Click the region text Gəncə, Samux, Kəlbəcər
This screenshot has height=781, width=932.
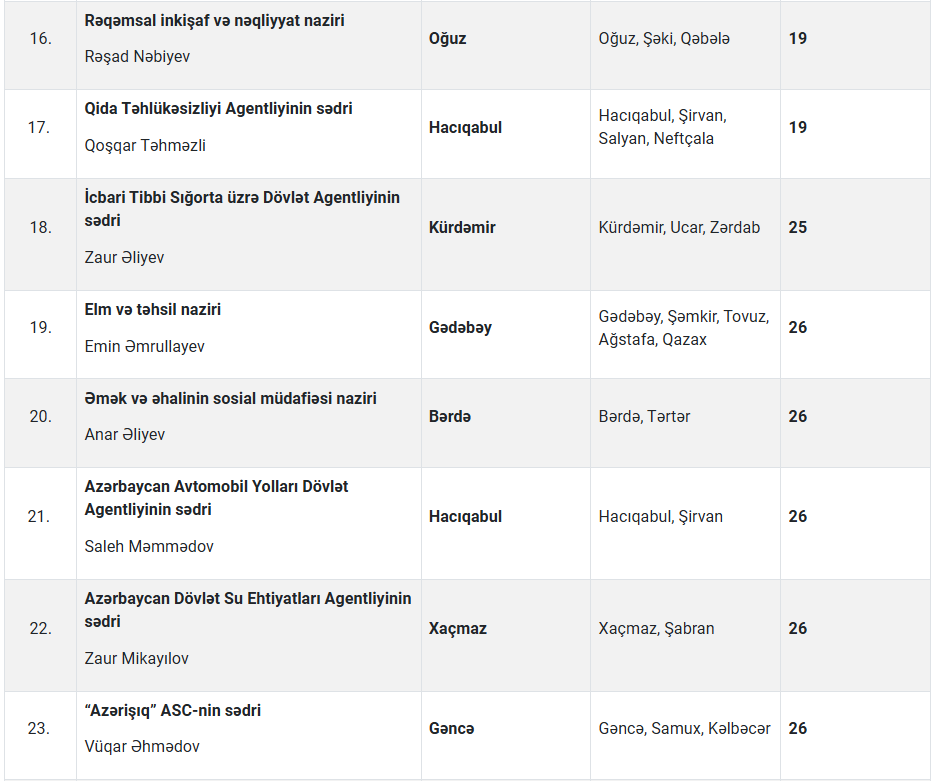(x=684, y=728)
